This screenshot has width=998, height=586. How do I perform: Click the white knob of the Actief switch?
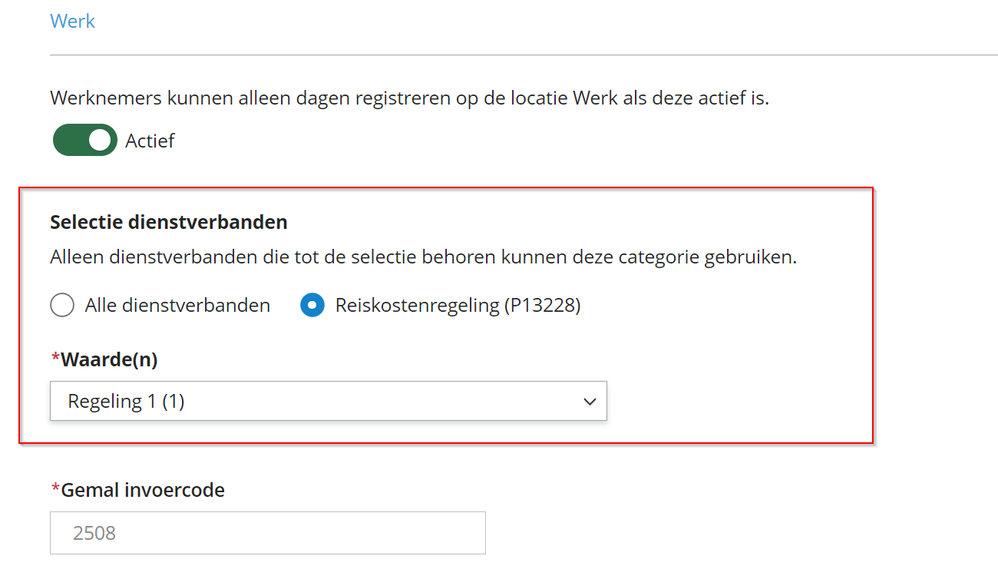[100, 141]
